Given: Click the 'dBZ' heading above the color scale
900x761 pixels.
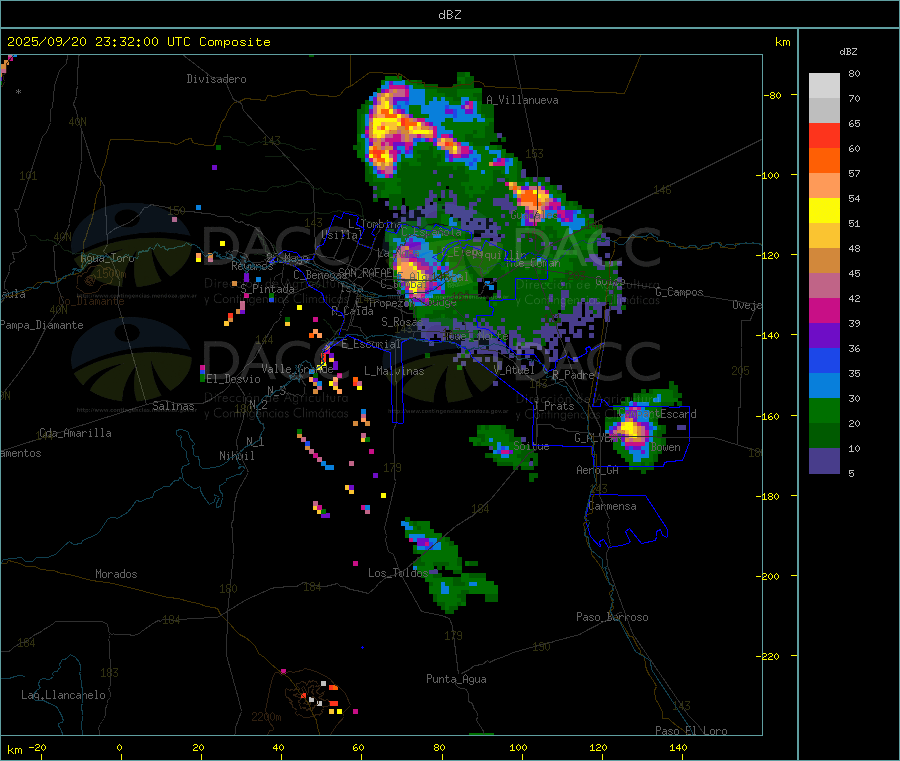Looking at the screenshot, I should [x=848, y=52].
